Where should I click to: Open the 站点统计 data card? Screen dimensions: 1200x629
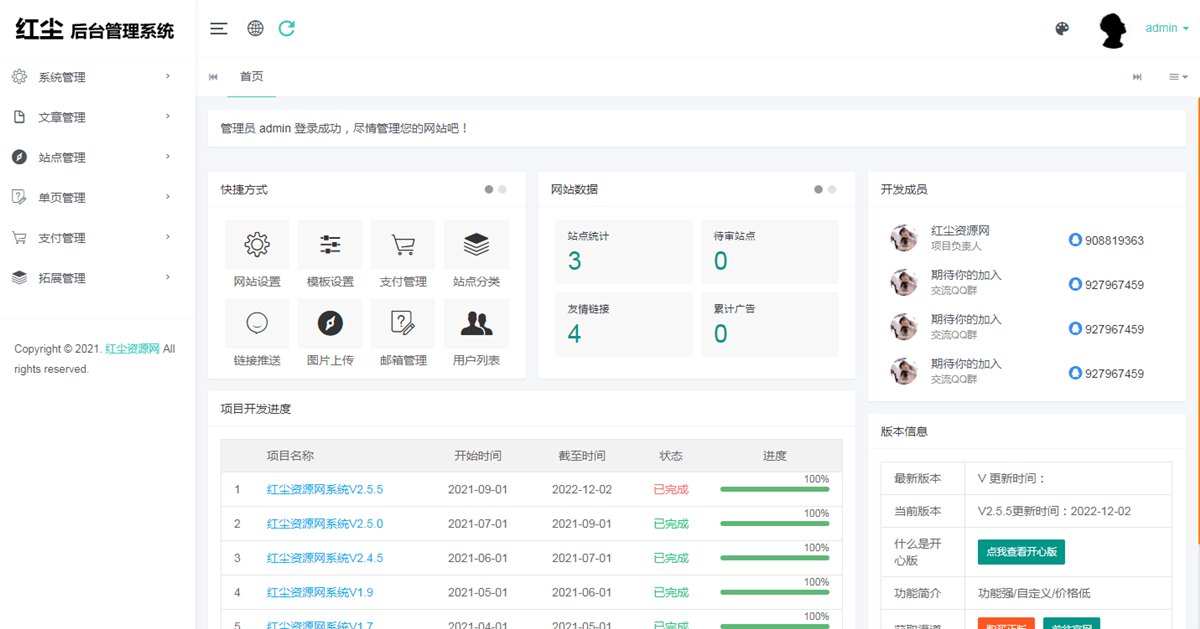pyautogui.click(x=623, y=252)
